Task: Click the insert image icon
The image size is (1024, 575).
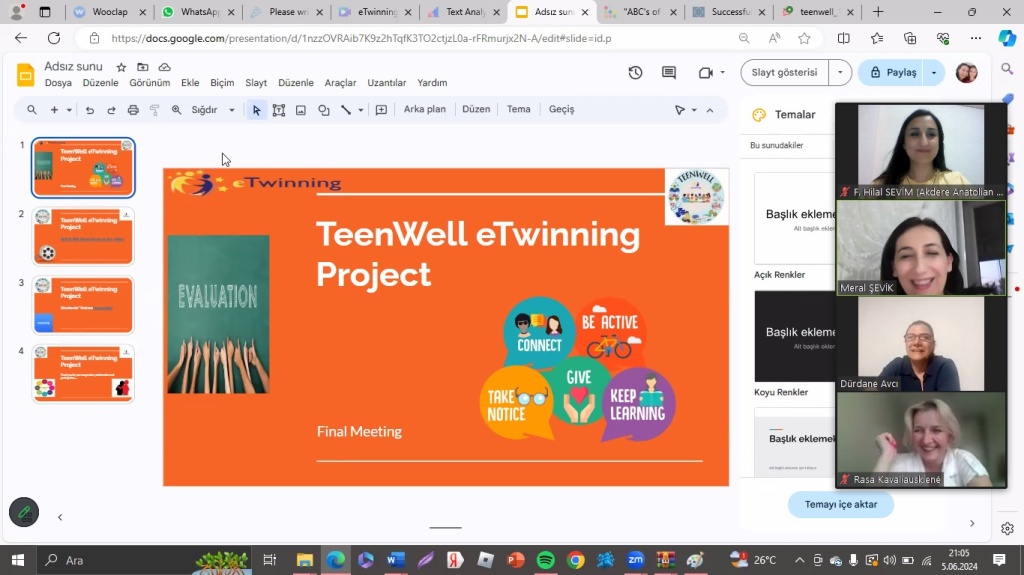Action: (x=301, y=110)
